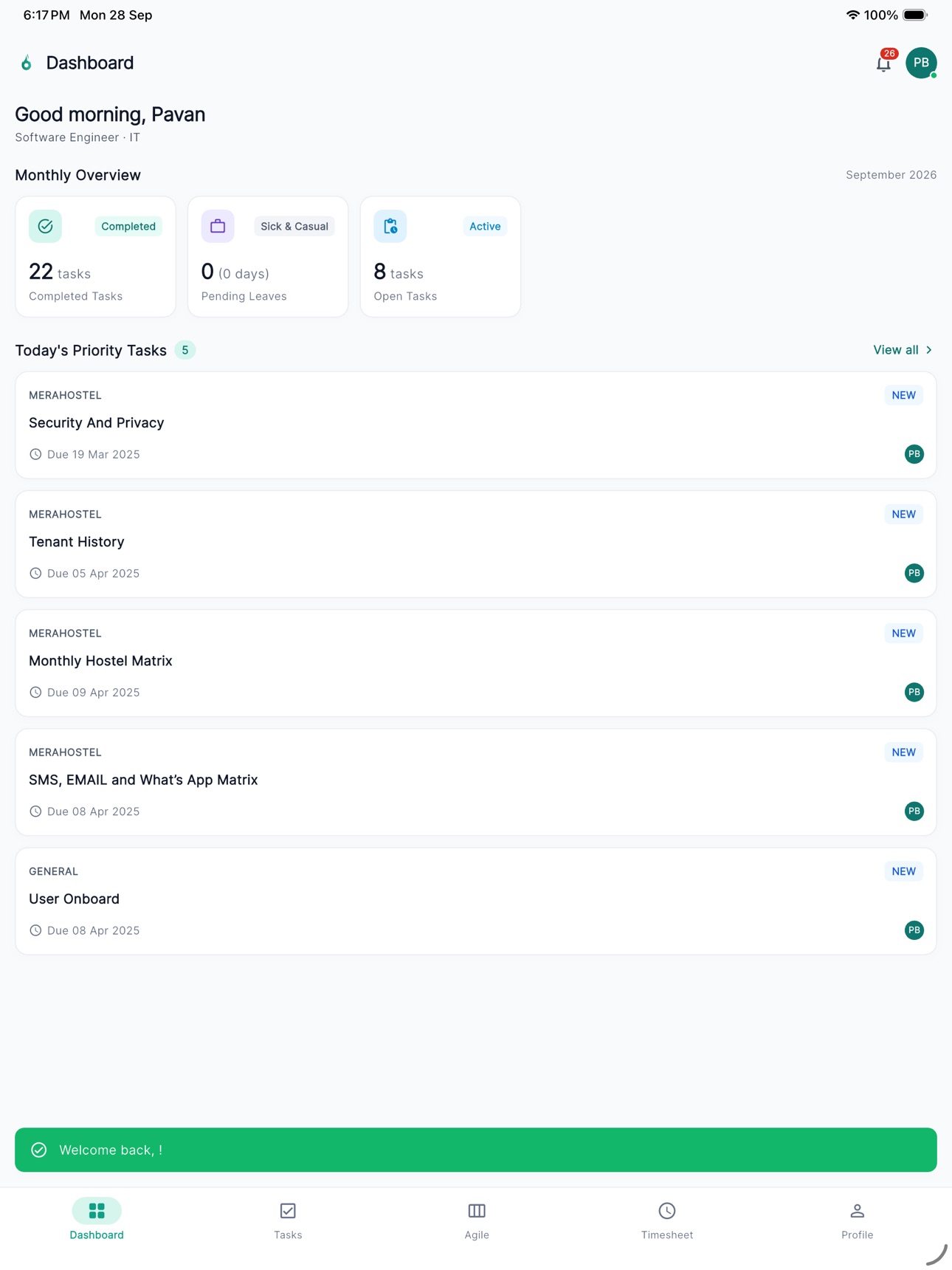952x1270 pixels.
Task: Open the Security And Privacy task
Action: (x=476, y=425)
